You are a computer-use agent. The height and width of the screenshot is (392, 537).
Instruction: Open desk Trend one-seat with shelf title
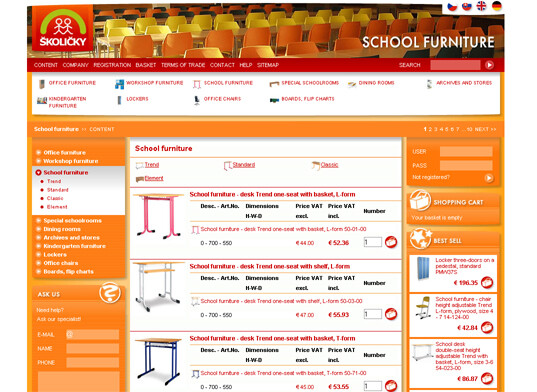click(x=270, y=266)
